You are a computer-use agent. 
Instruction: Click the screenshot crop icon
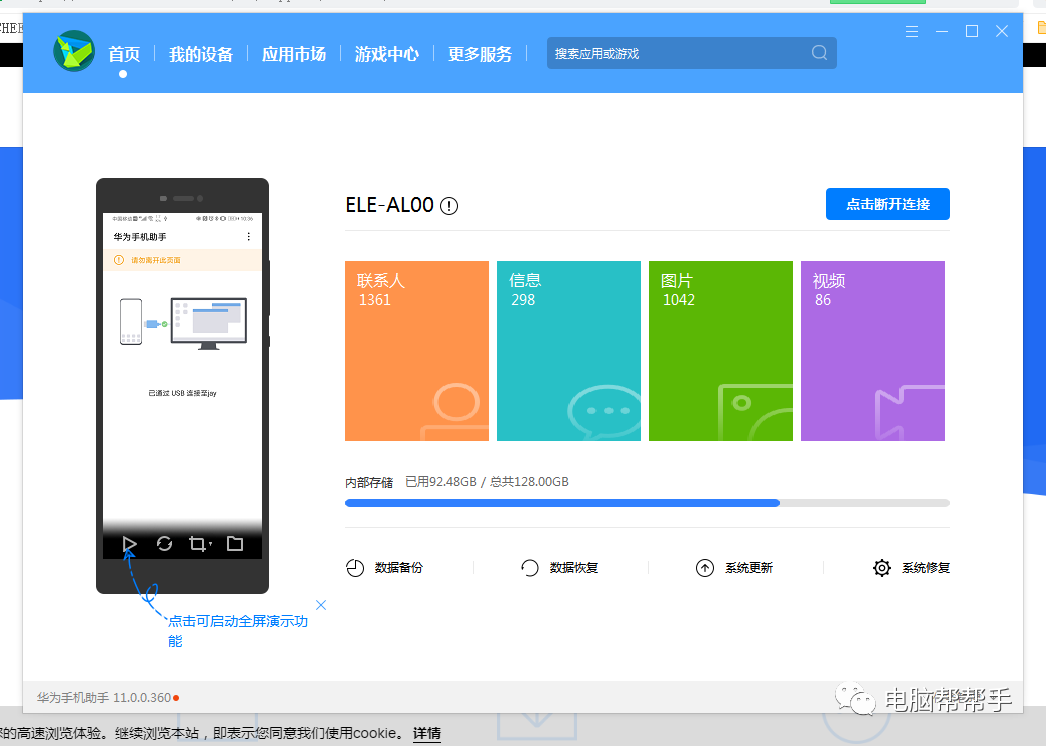197,544
